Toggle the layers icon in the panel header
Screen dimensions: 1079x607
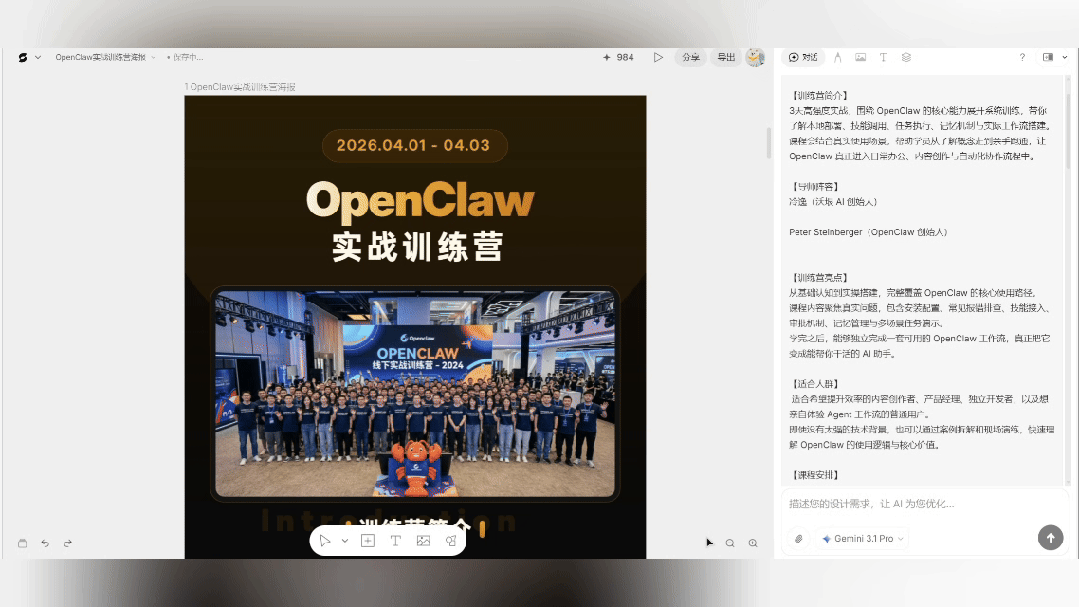tap(906, 57)
